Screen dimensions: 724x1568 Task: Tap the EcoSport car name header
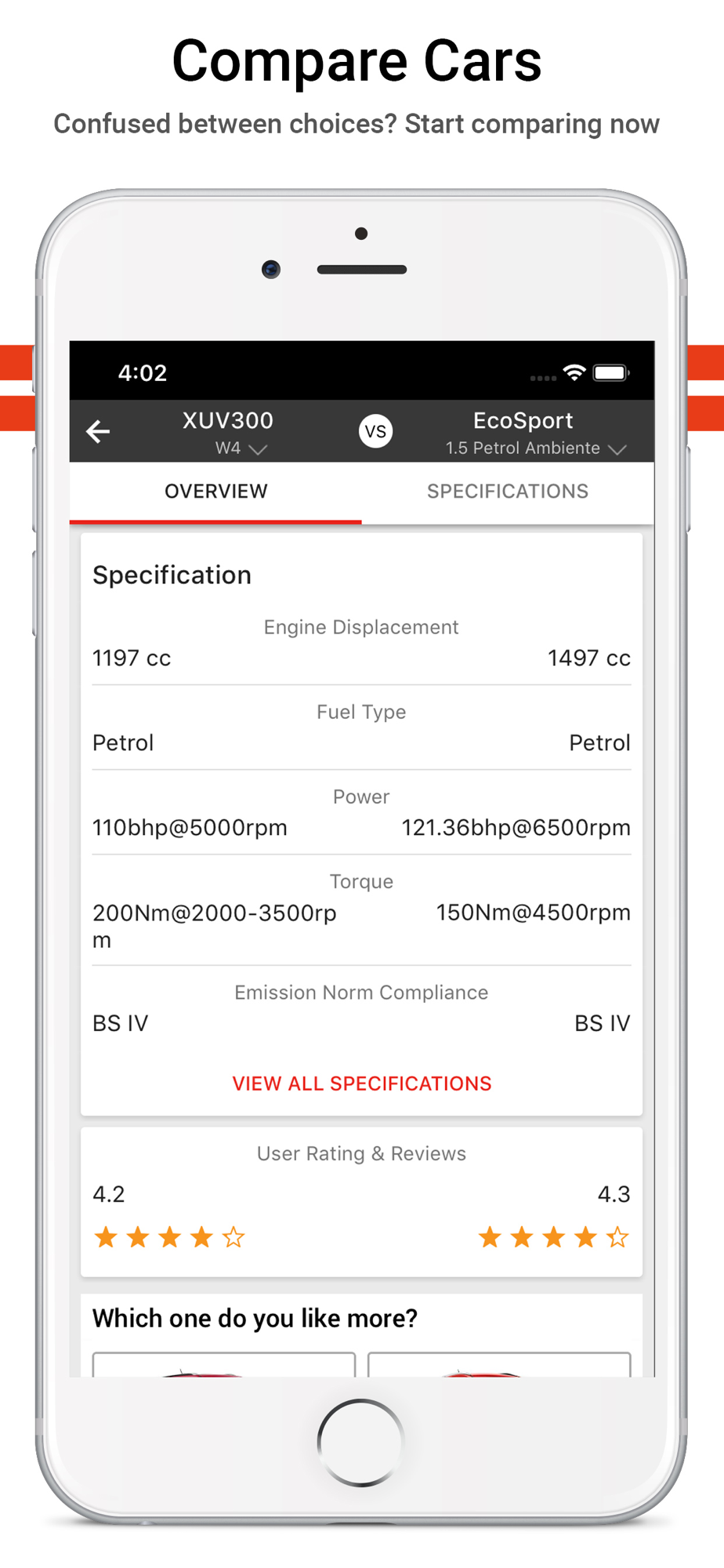(x=523, y=421)
